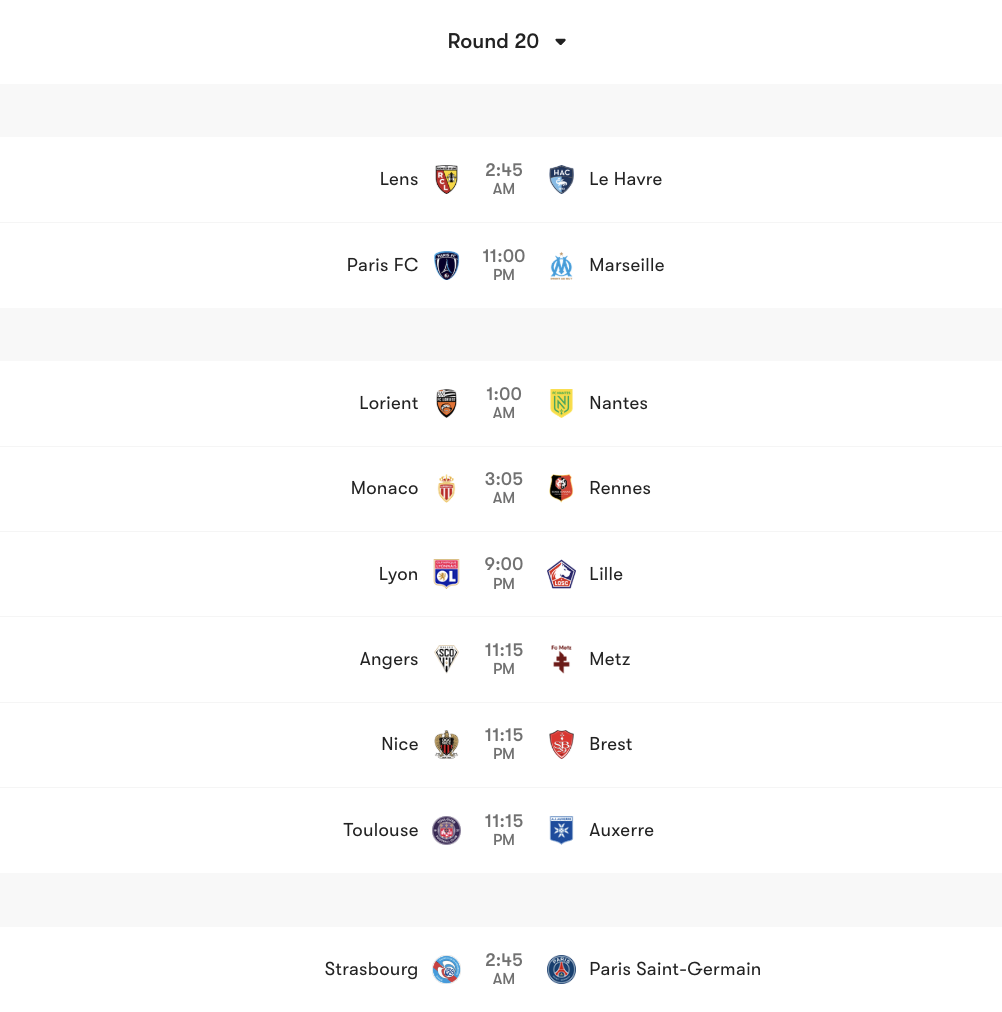
Task: Open the Nantes yellow crest
Action: [x=561, y=403]
